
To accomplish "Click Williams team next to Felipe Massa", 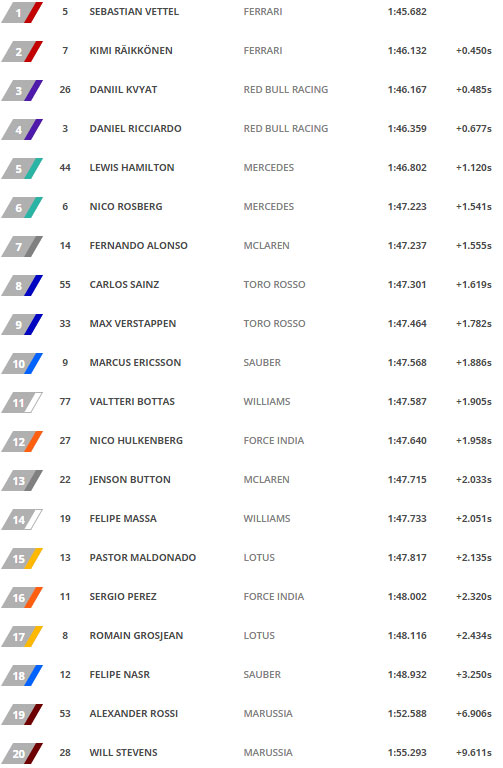I will (x=267, y=519).
